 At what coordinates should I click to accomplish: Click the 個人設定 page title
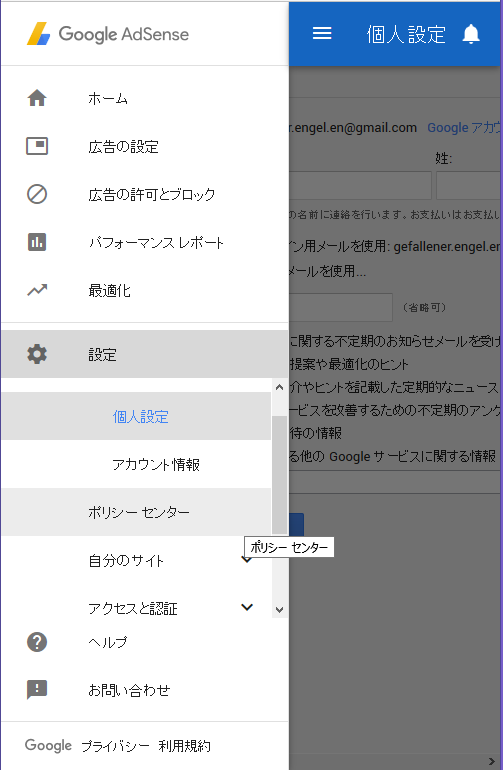pyautogui.click(x=406, y=34)
